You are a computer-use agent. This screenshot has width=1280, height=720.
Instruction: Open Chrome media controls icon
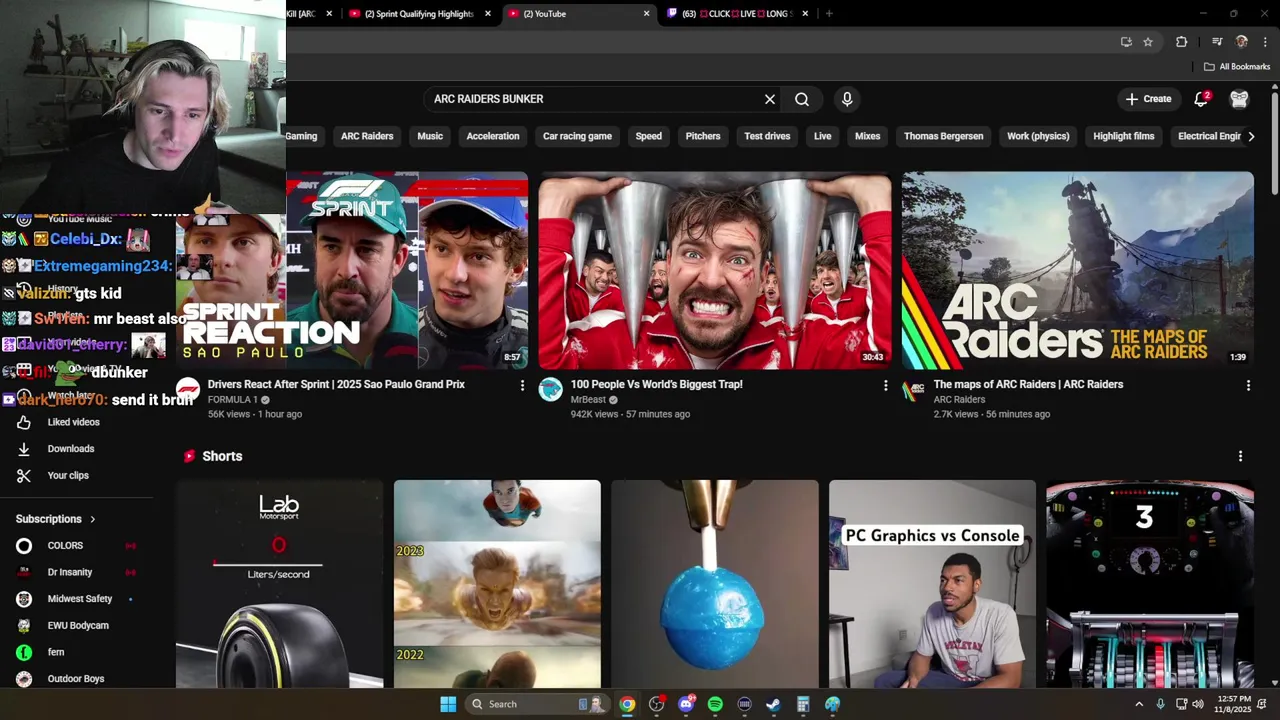(1217, 42)
